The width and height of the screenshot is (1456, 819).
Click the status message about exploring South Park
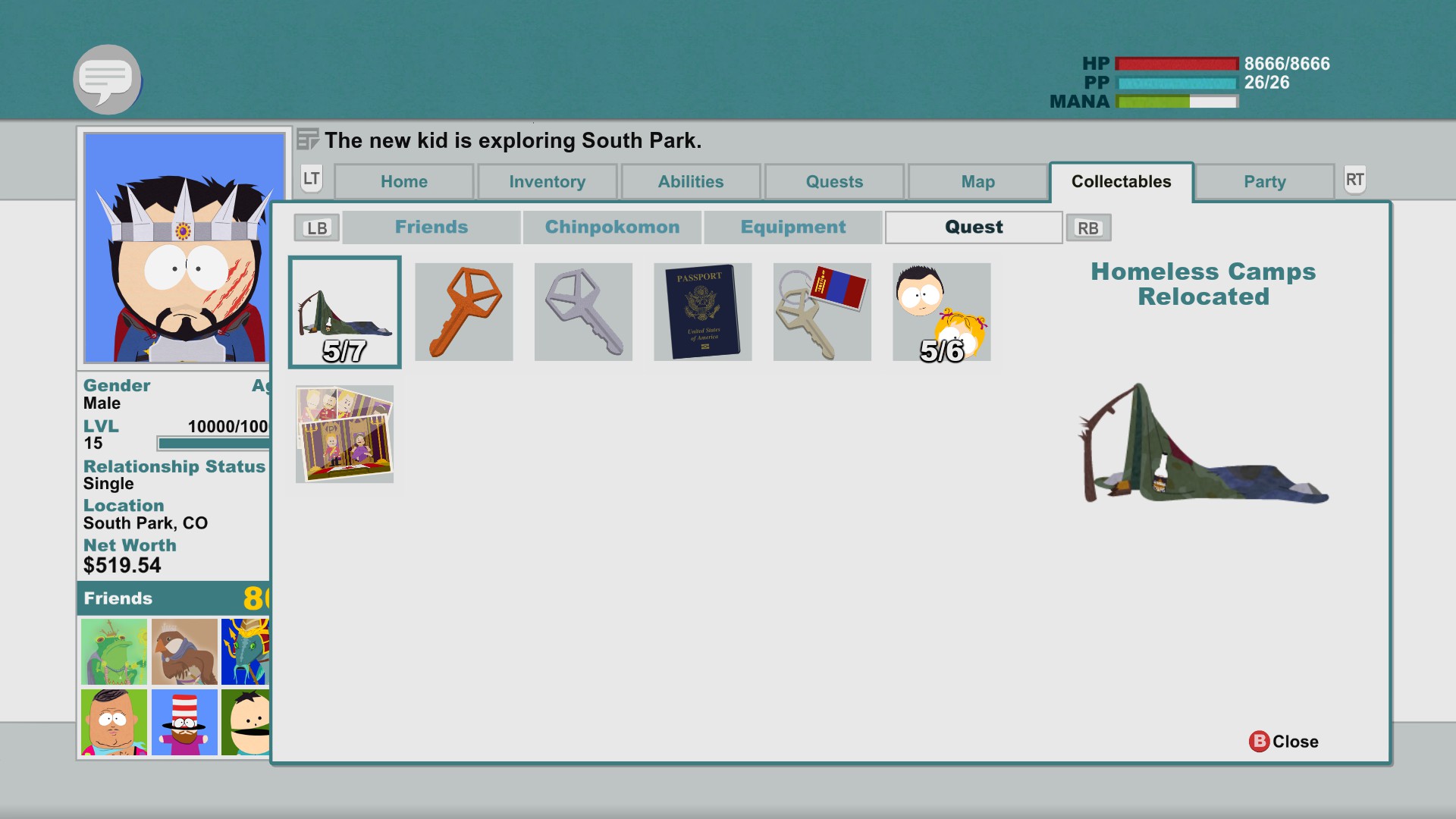pyautogui.click(x=513, y=140)
